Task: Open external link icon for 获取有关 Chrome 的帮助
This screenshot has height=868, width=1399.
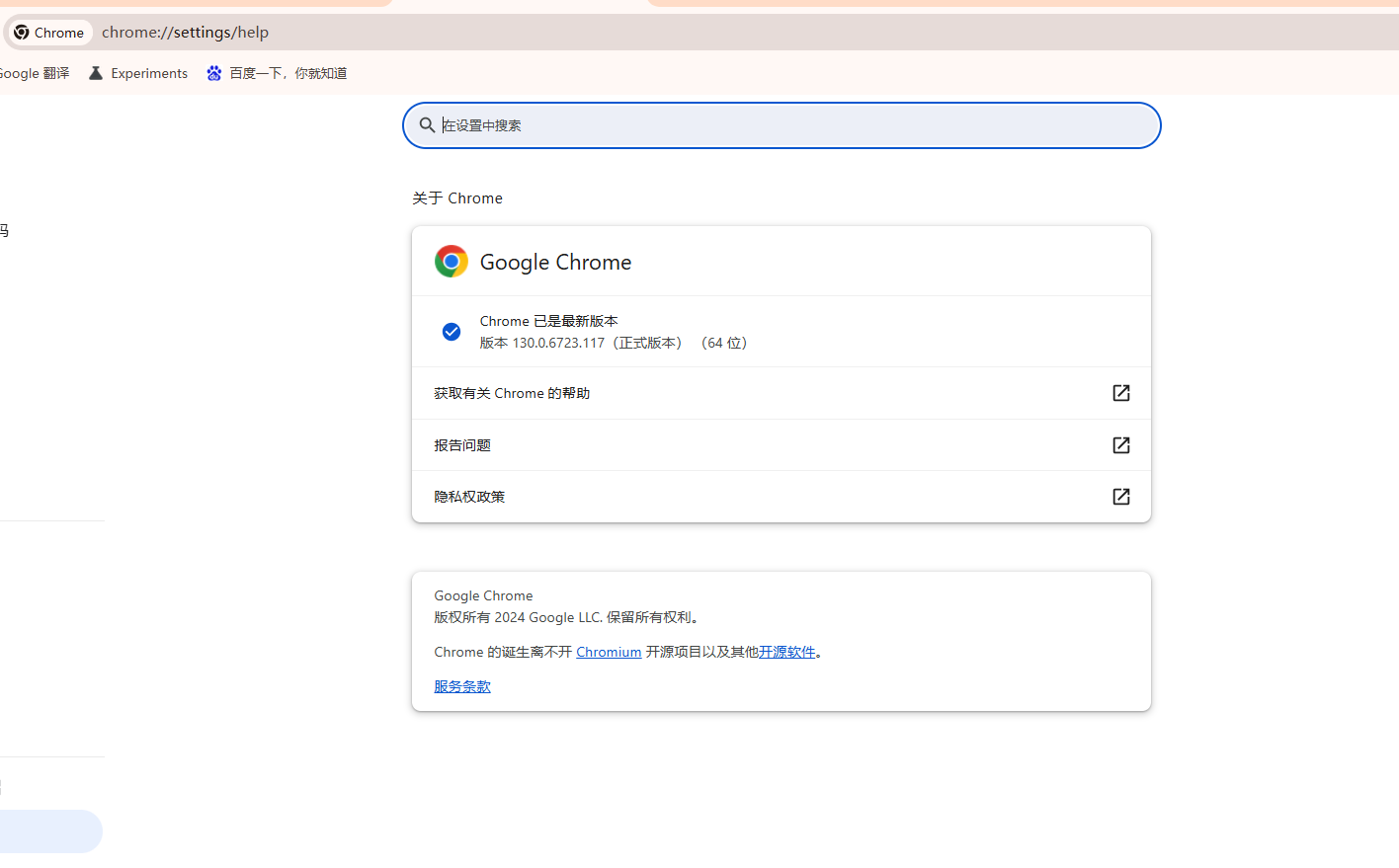Action: [x=1121, y=393]
